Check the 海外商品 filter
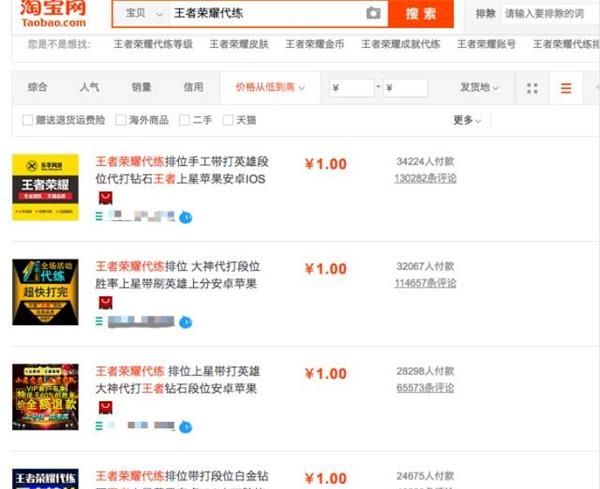Viewport: 600px width, 489px height. tap(121, 120)
